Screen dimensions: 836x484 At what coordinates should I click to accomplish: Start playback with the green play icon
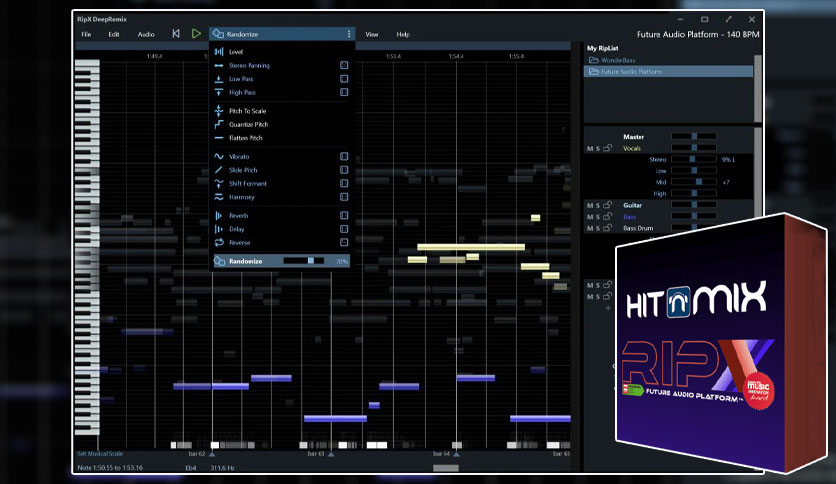[196, 34]
